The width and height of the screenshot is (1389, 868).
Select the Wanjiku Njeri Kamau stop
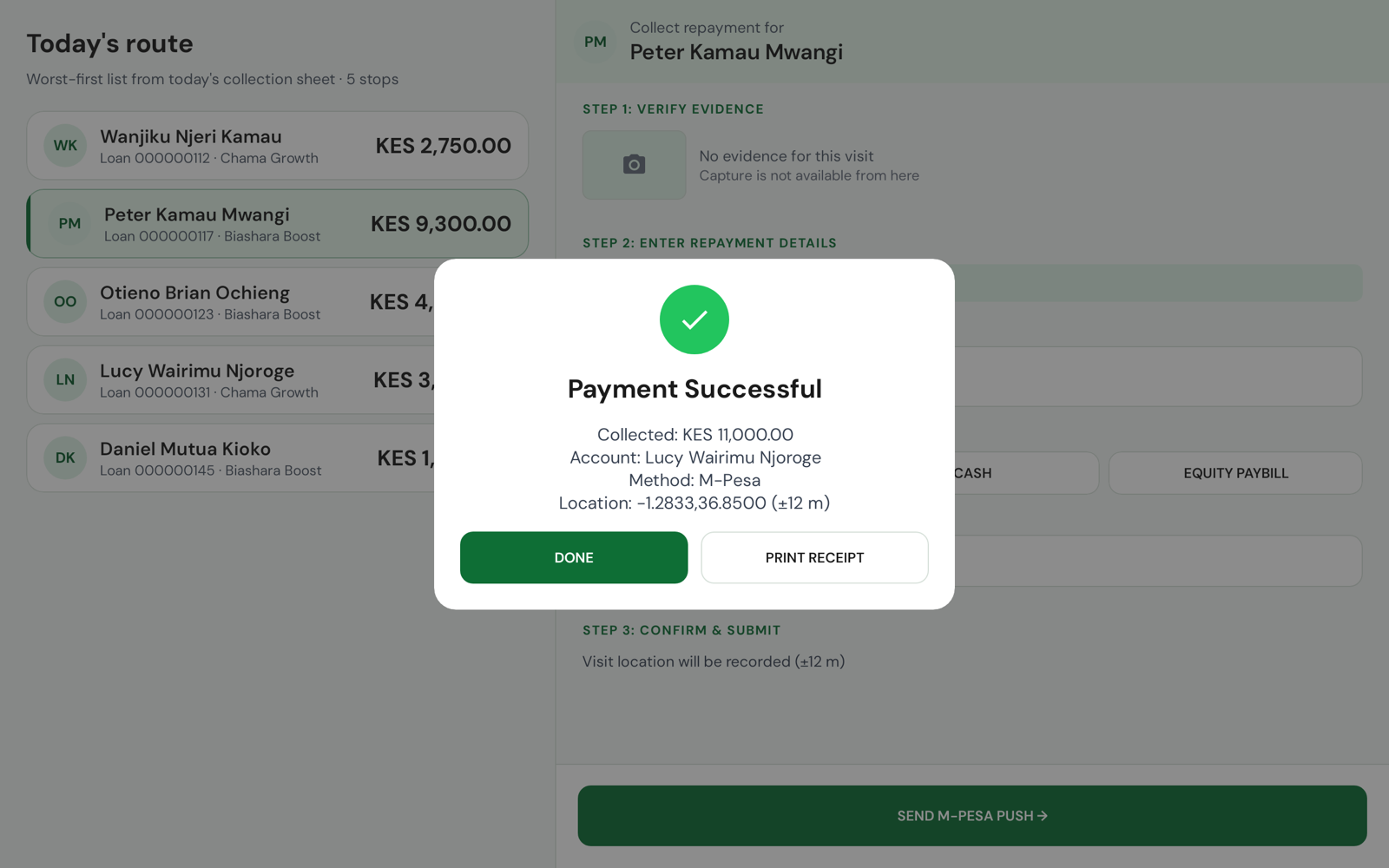[277, 146]
